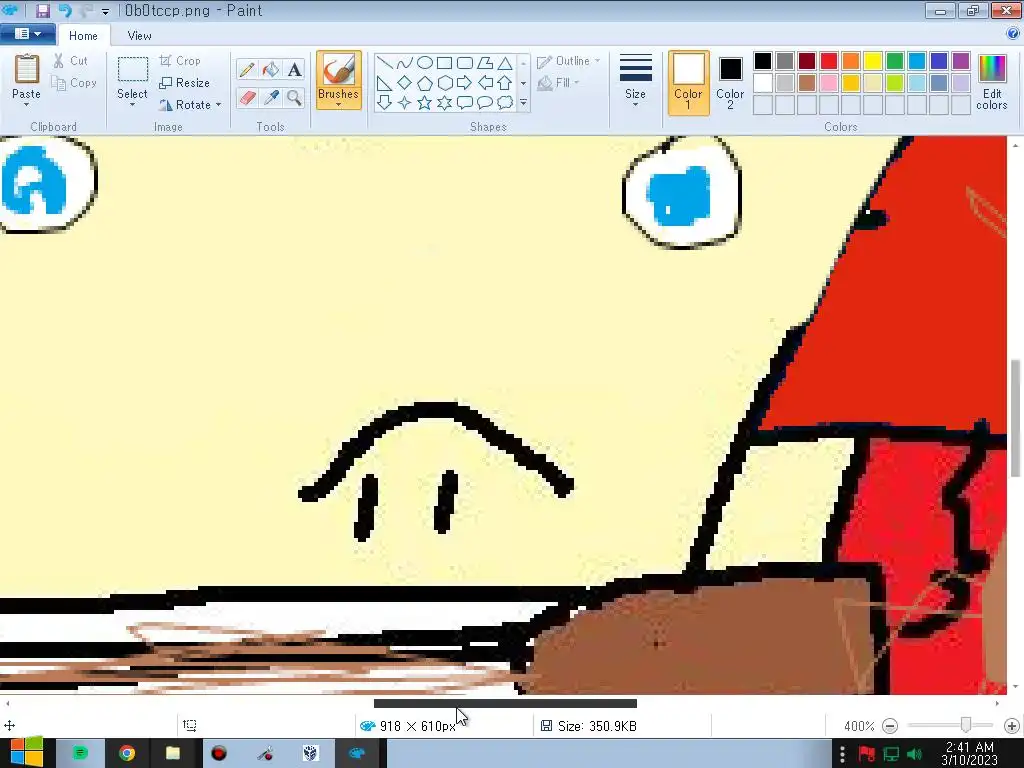Screen dimensions: 1024x768
Task: Choose the black color swatch
Action: click(763, 61)
